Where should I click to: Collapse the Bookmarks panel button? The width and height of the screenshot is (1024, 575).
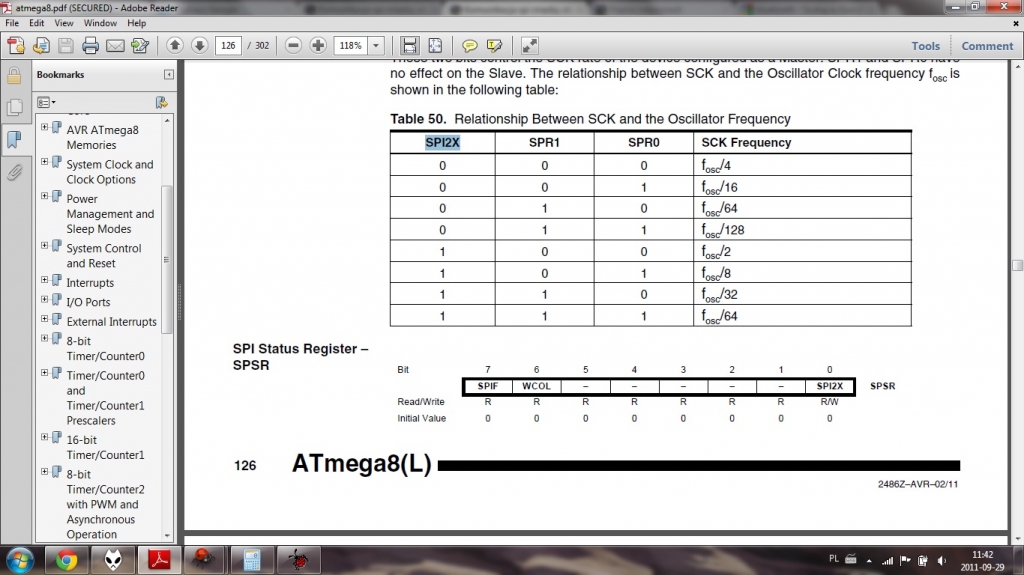pyautogui.click(x=168, y=74)
